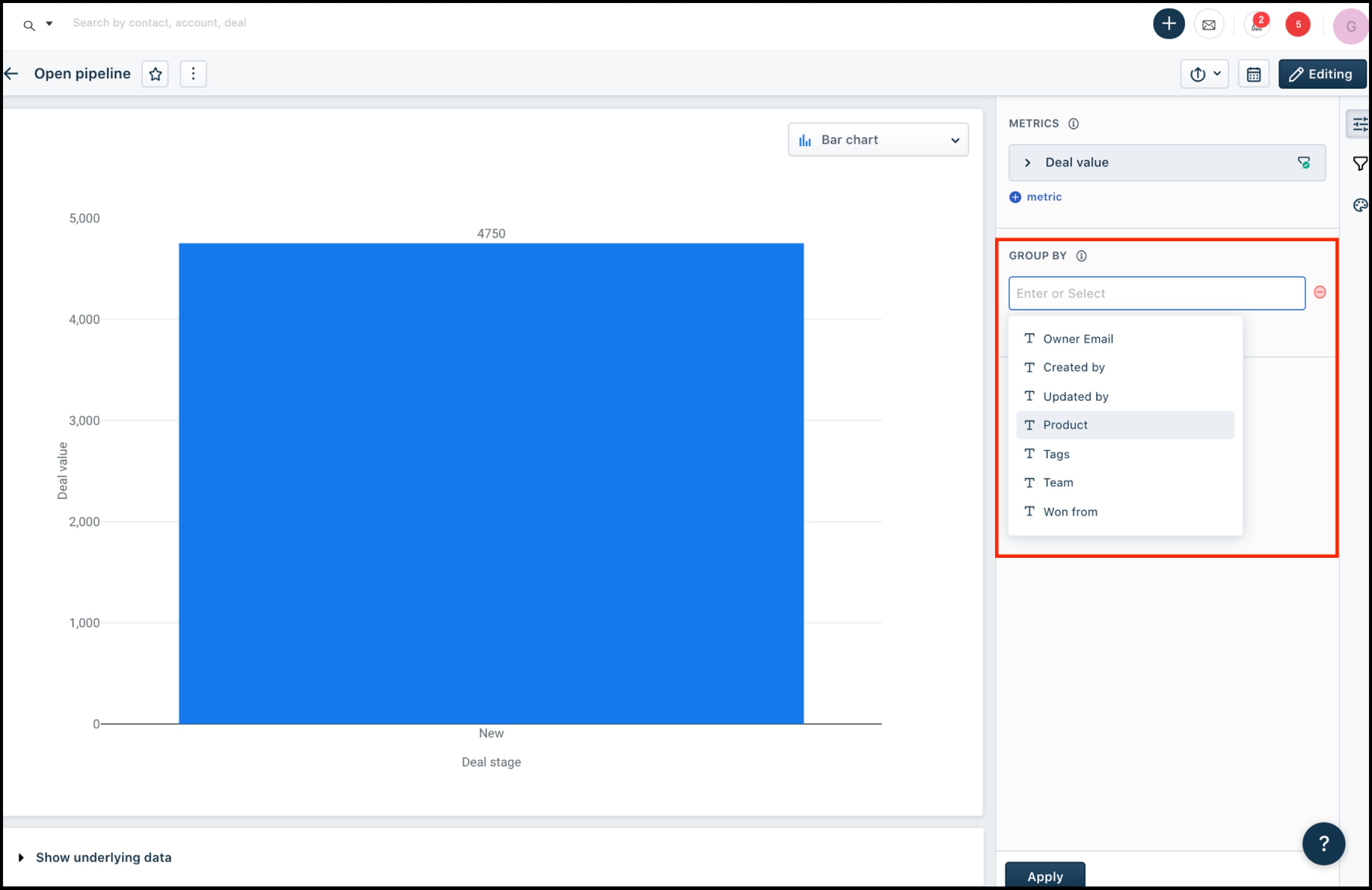Viewport: 1372px width, 890px height.
Task: Open the filter funnel sidebar icon
Action: point(1359,164)
